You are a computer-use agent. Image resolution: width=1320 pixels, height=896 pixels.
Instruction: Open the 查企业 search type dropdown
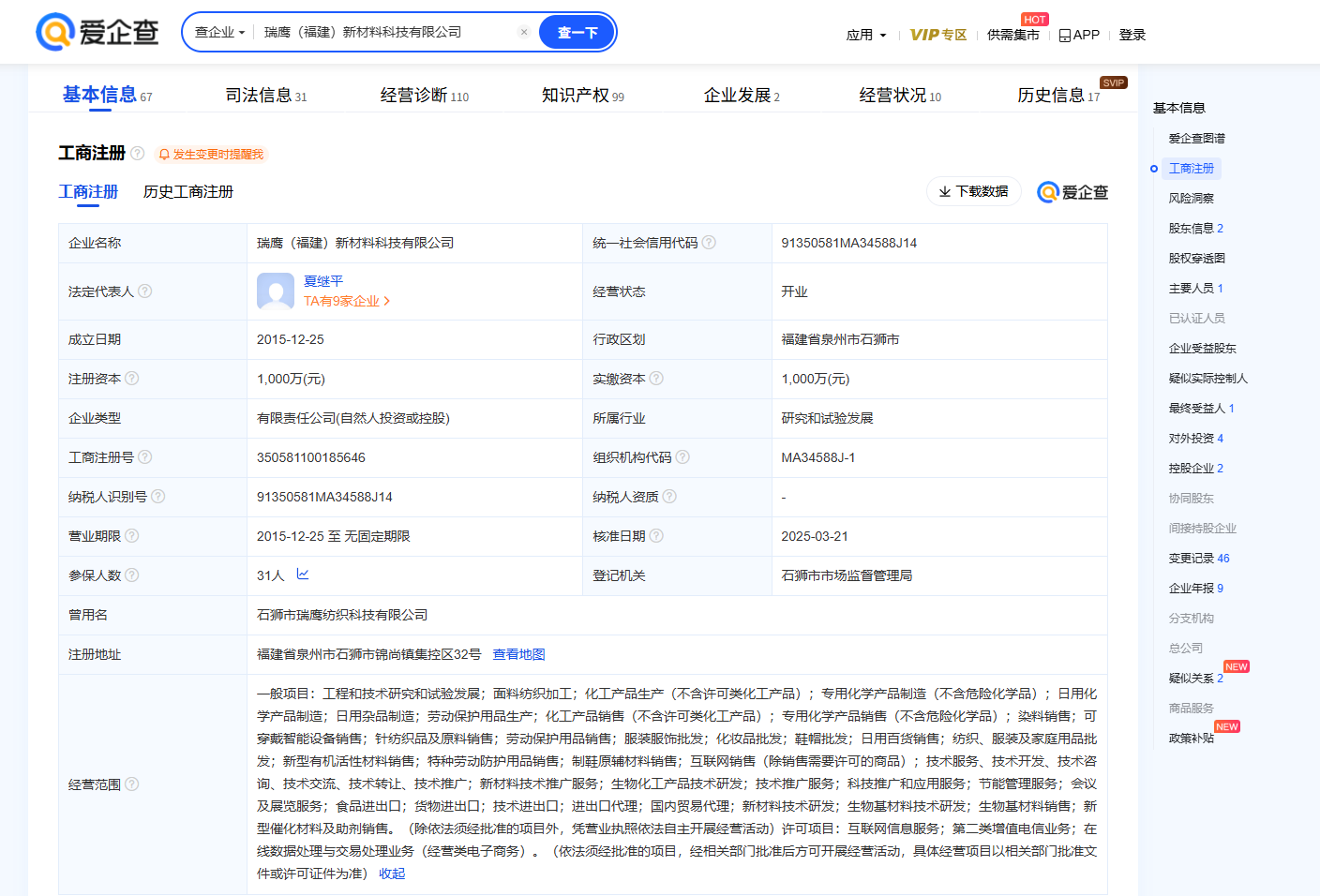click(219, 32)
